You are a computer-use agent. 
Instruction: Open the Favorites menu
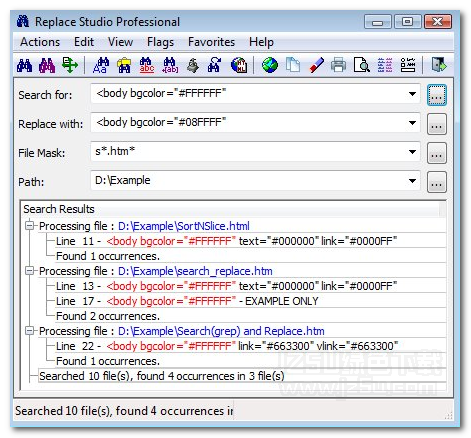coord(211,42)
